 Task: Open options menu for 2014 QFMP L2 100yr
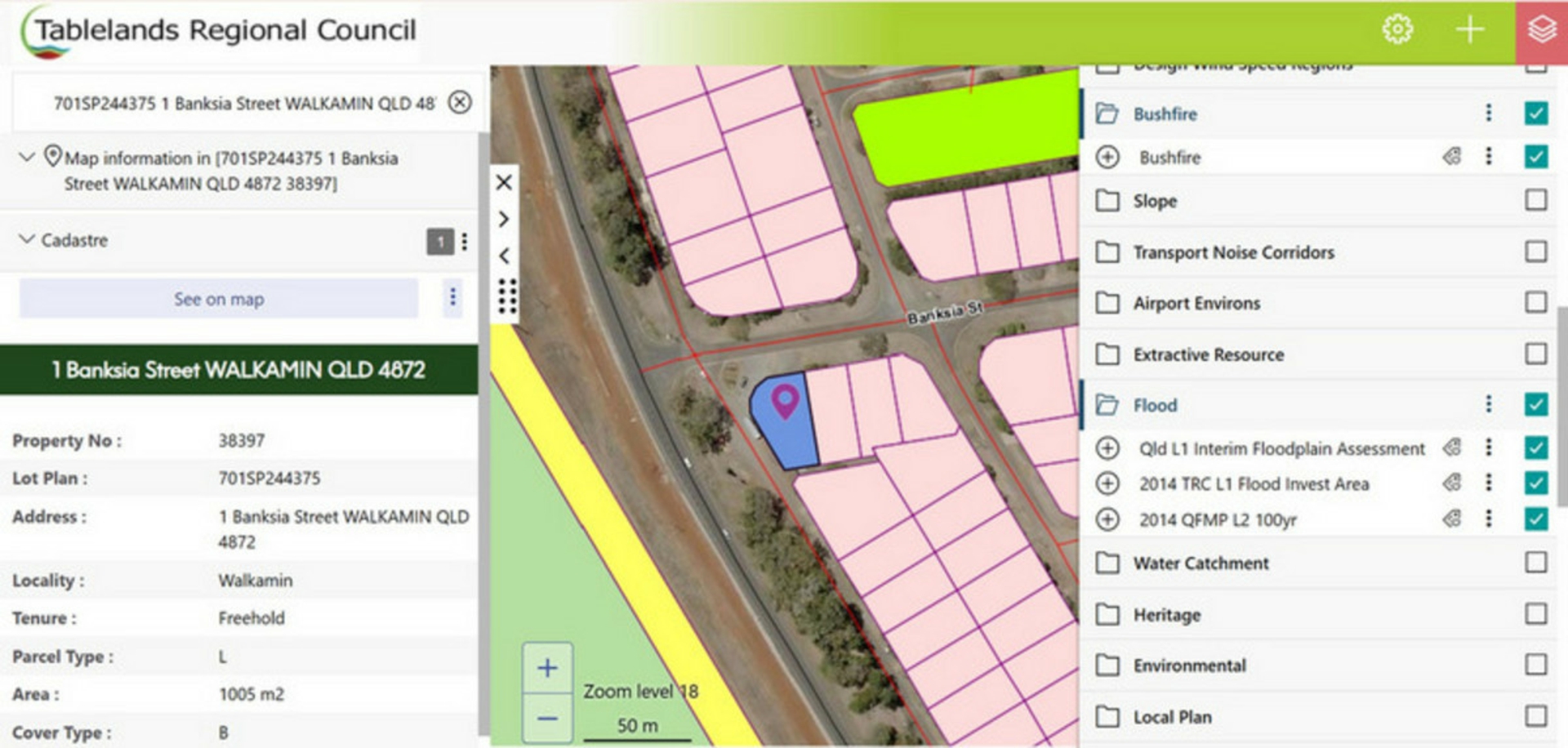click(1489, 519)
